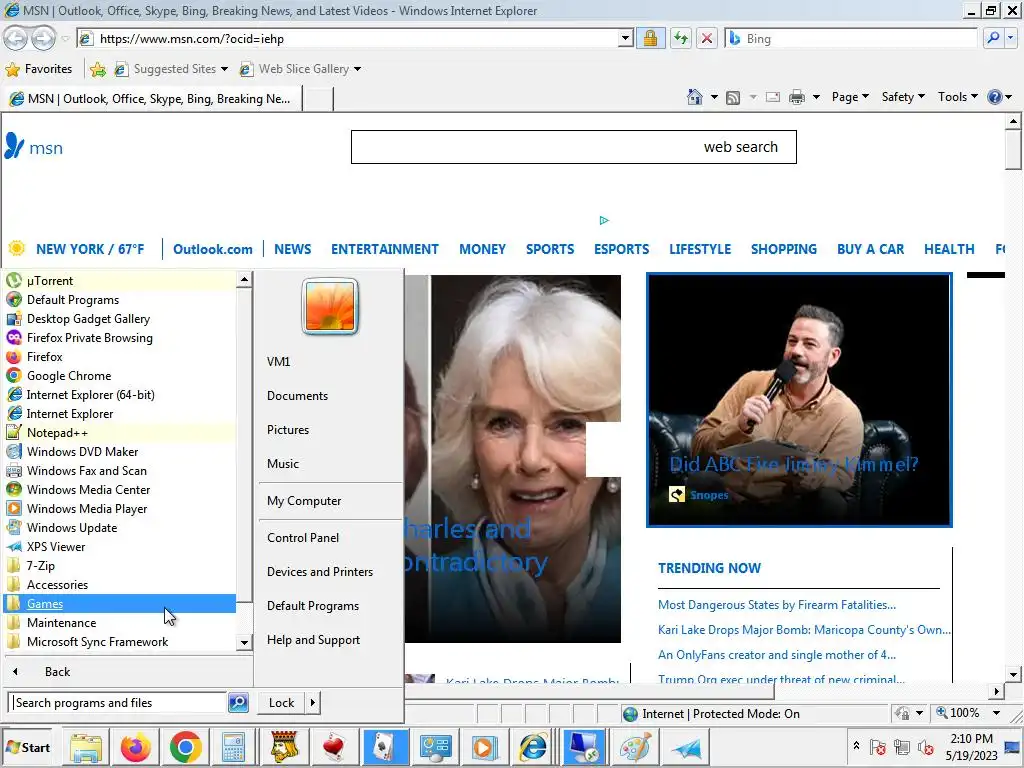Open the Web Slice Gallery dropdown
This screenshot has width=1024, height=768.
point(357,69)
